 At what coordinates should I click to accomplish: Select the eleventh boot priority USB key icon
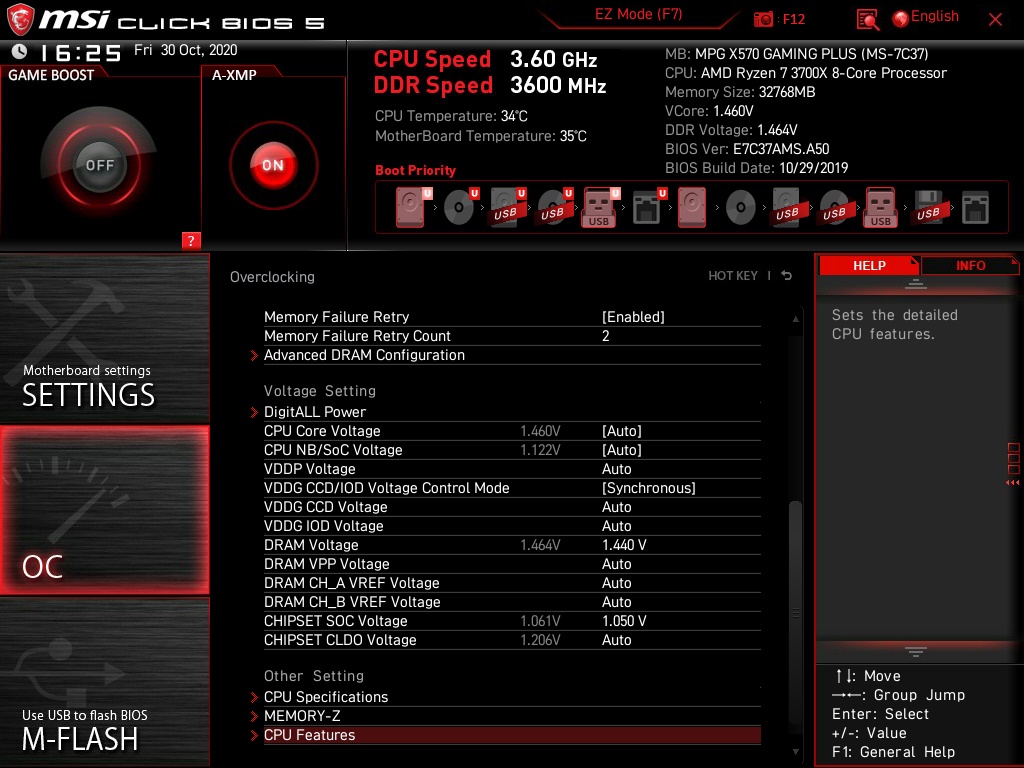tap(881, 208)
